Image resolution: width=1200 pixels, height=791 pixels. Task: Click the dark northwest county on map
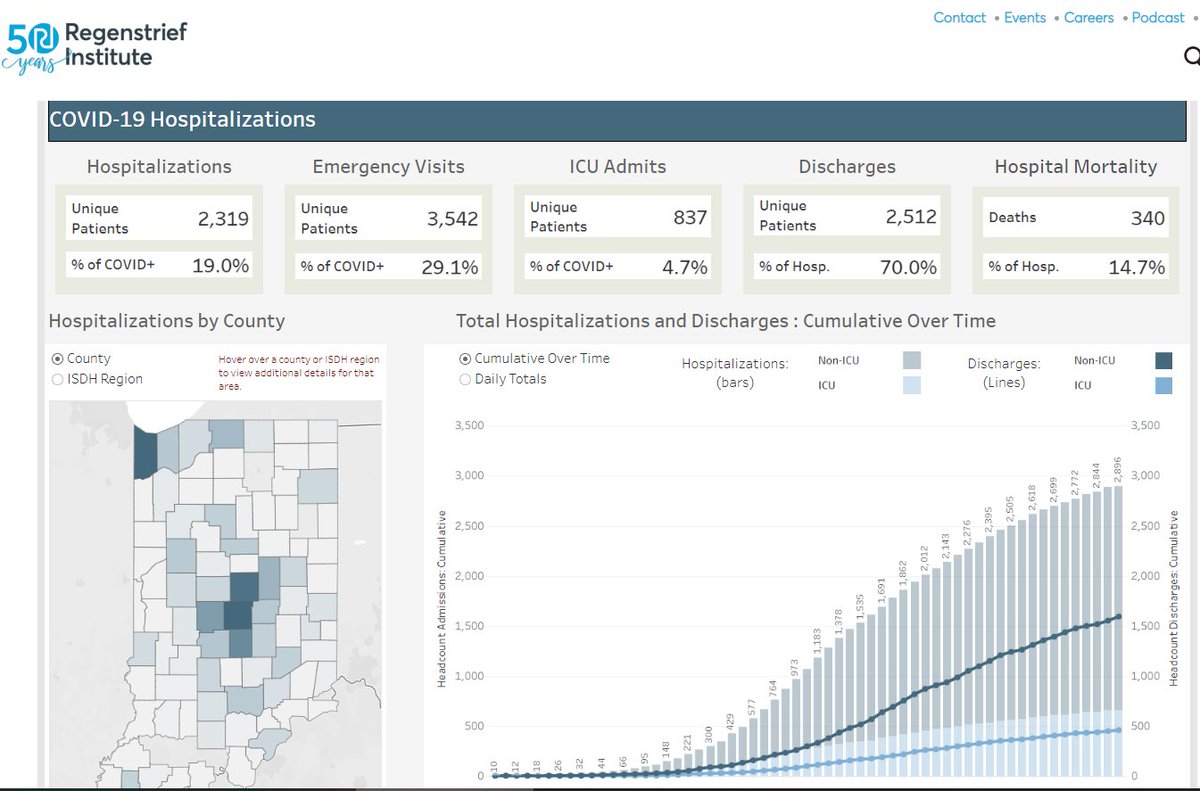(x=145, y=454)
